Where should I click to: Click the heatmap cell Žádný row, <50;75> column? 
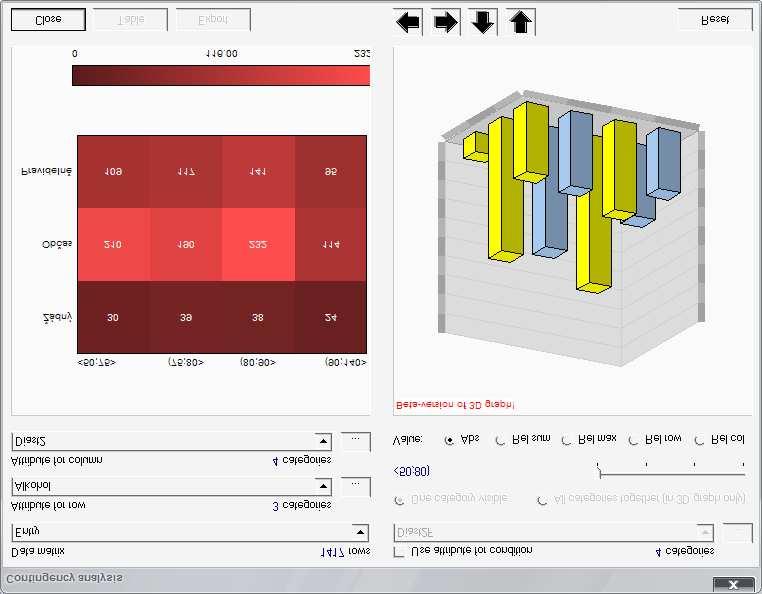(113, 317)
